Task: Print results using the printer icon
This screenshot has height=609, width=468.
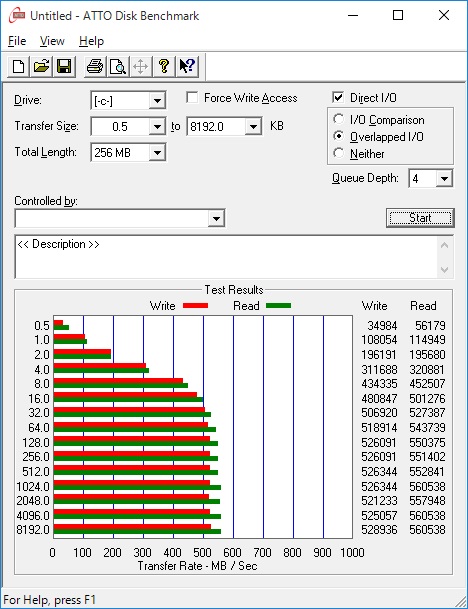Action: click(x=95, y=66)
